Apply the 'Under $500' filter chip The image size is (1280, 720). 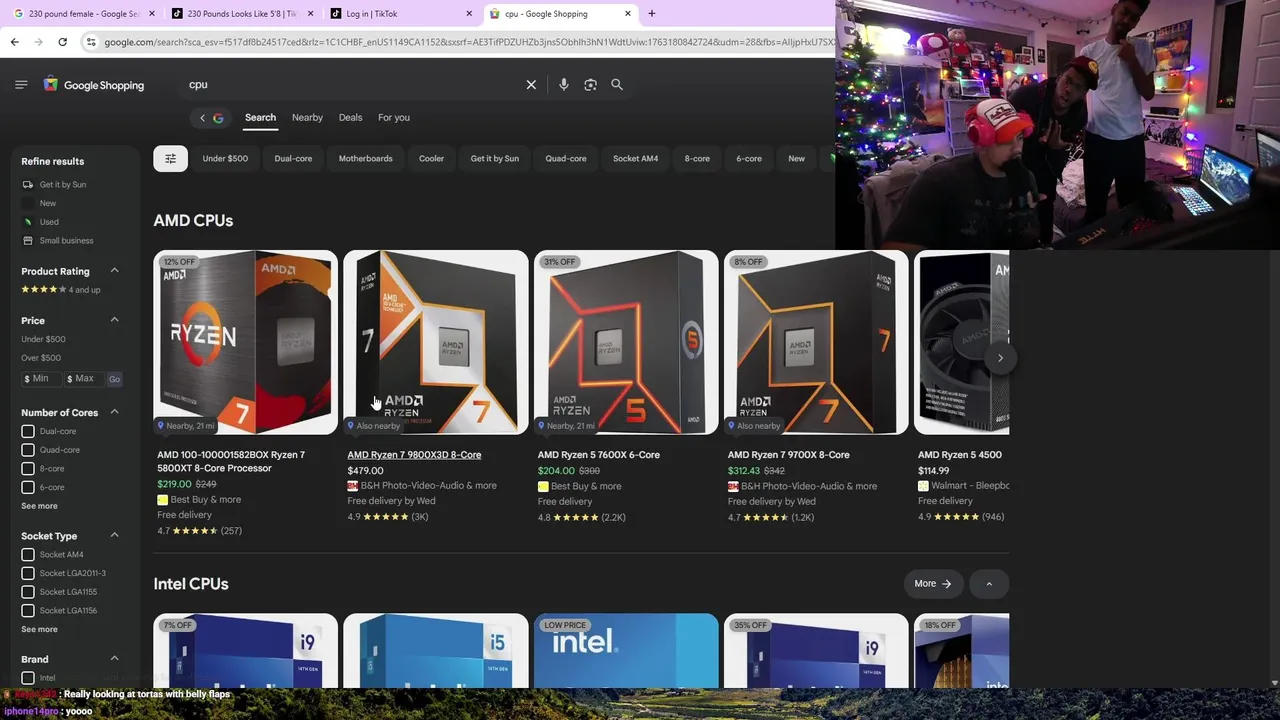(225, 159)
